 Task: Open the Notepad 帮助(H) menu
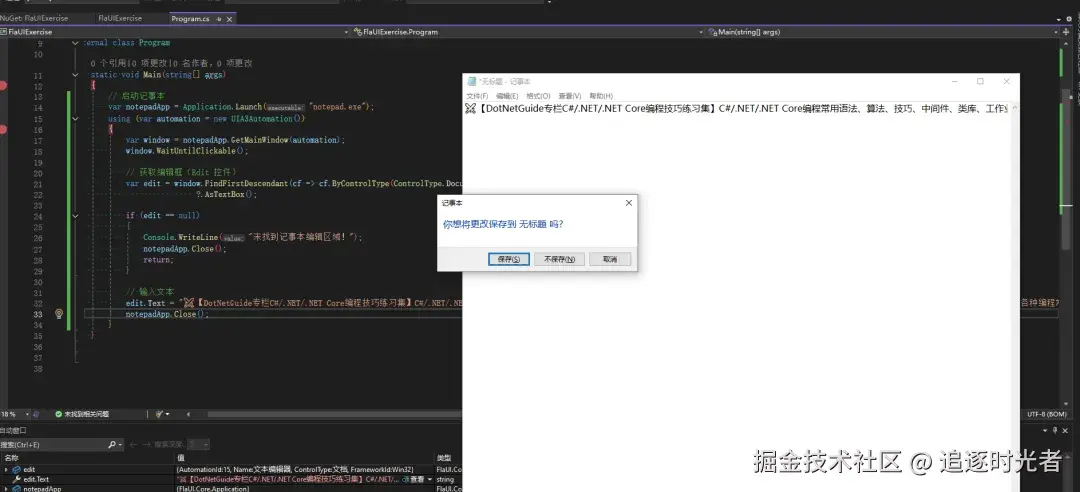point(601,96)
